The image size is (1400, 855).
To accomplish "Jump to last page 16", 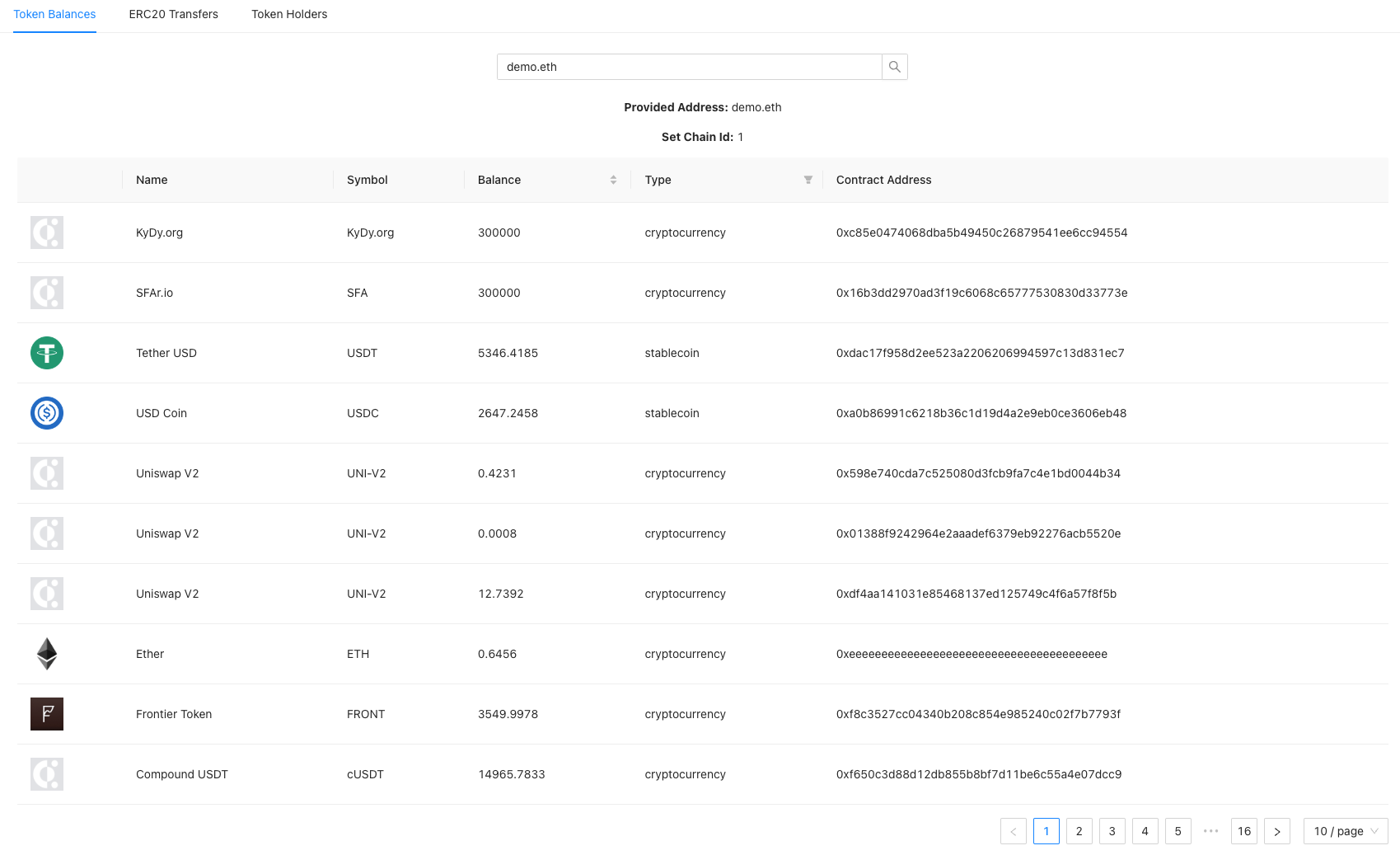I will tap(1244, 831).
